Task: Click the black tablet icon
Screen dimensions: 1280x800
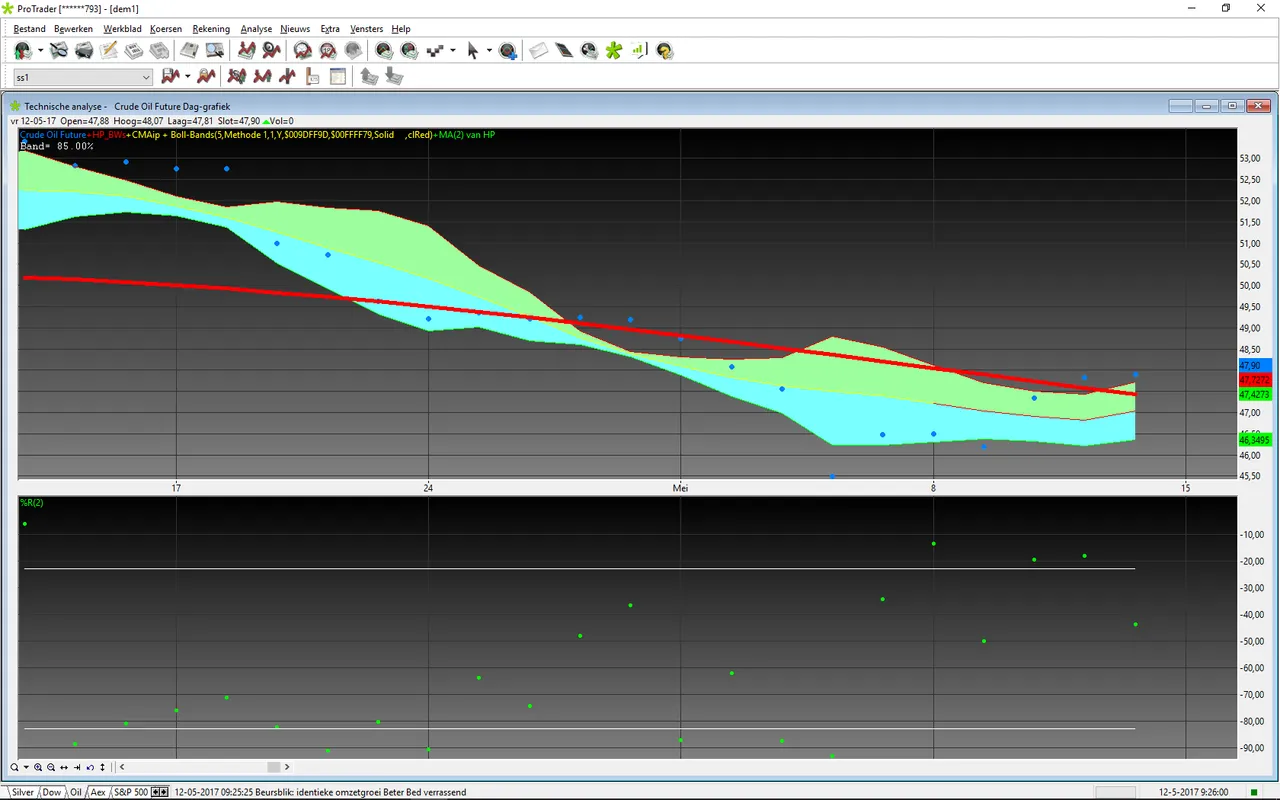Action: point(563,50)
